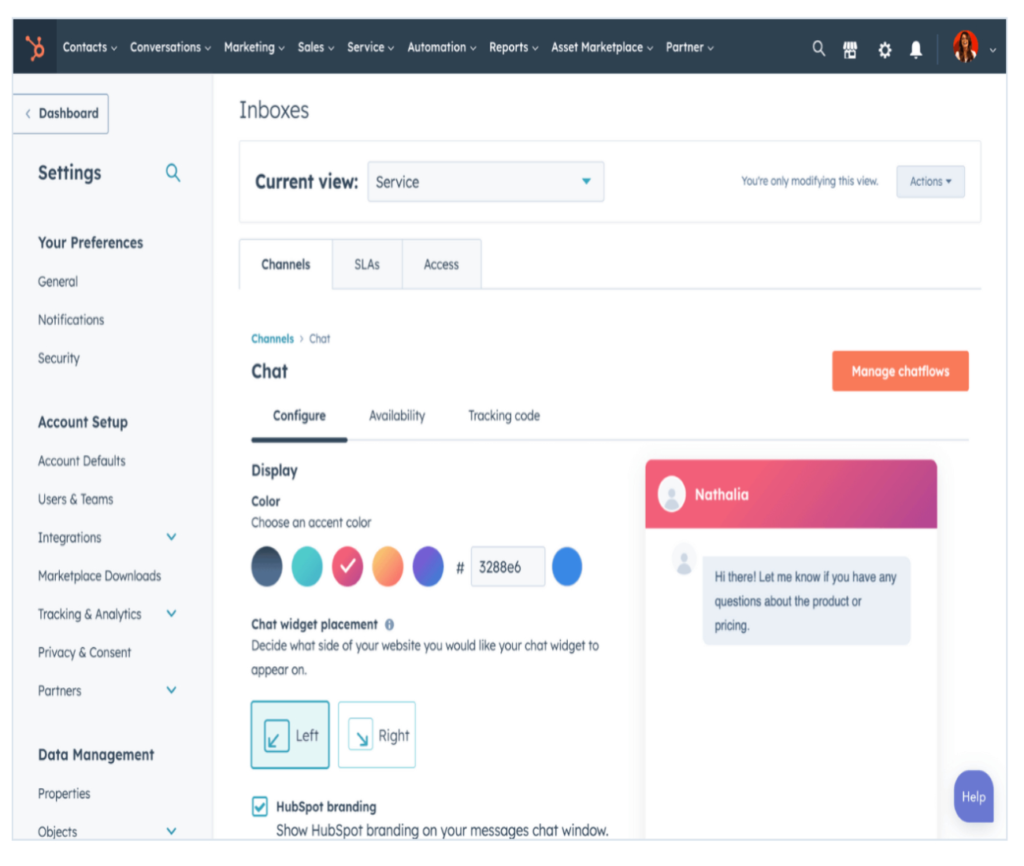Viewport: 1024px width, 866px height.
Task: Open the HubSpot marketplace icon
Action: point(850,49)
